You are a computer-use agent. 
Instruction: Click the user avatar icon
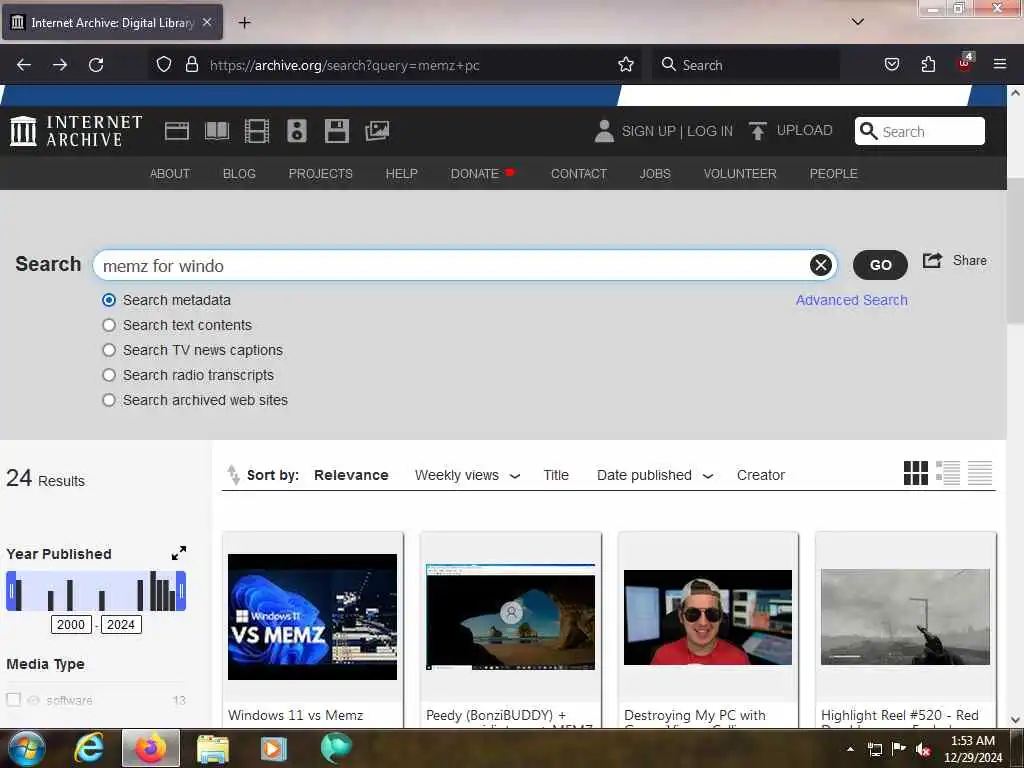(x=604, y=131)
